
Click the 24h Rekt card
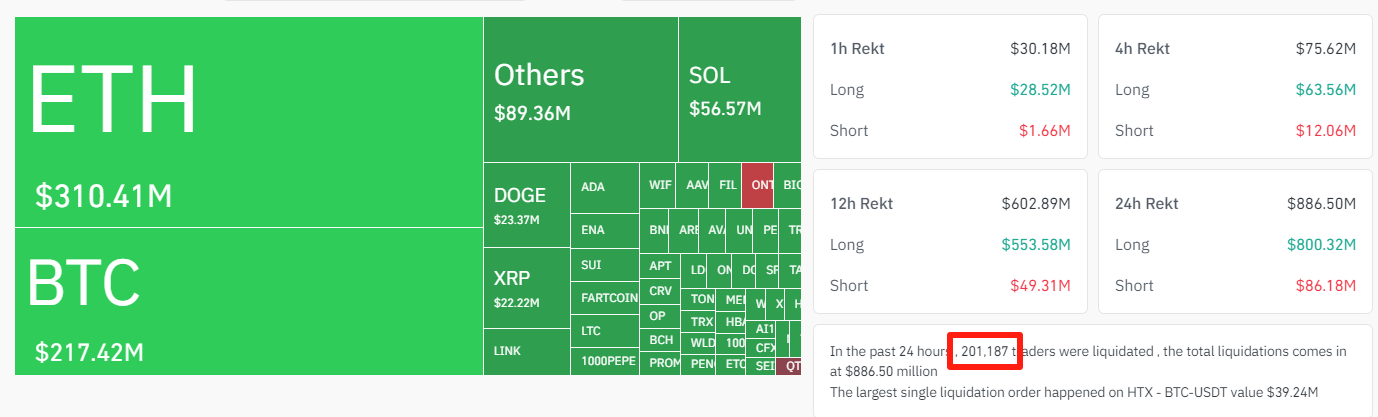[1235, 244]
